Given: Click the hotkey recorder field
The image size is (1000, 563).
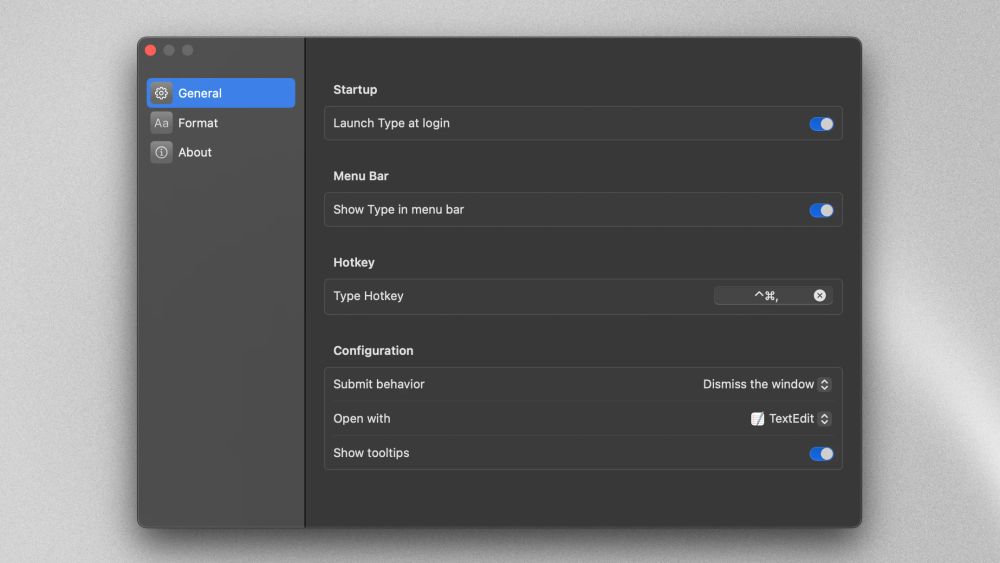Looking at the screenshot, I should pos(773,295).
